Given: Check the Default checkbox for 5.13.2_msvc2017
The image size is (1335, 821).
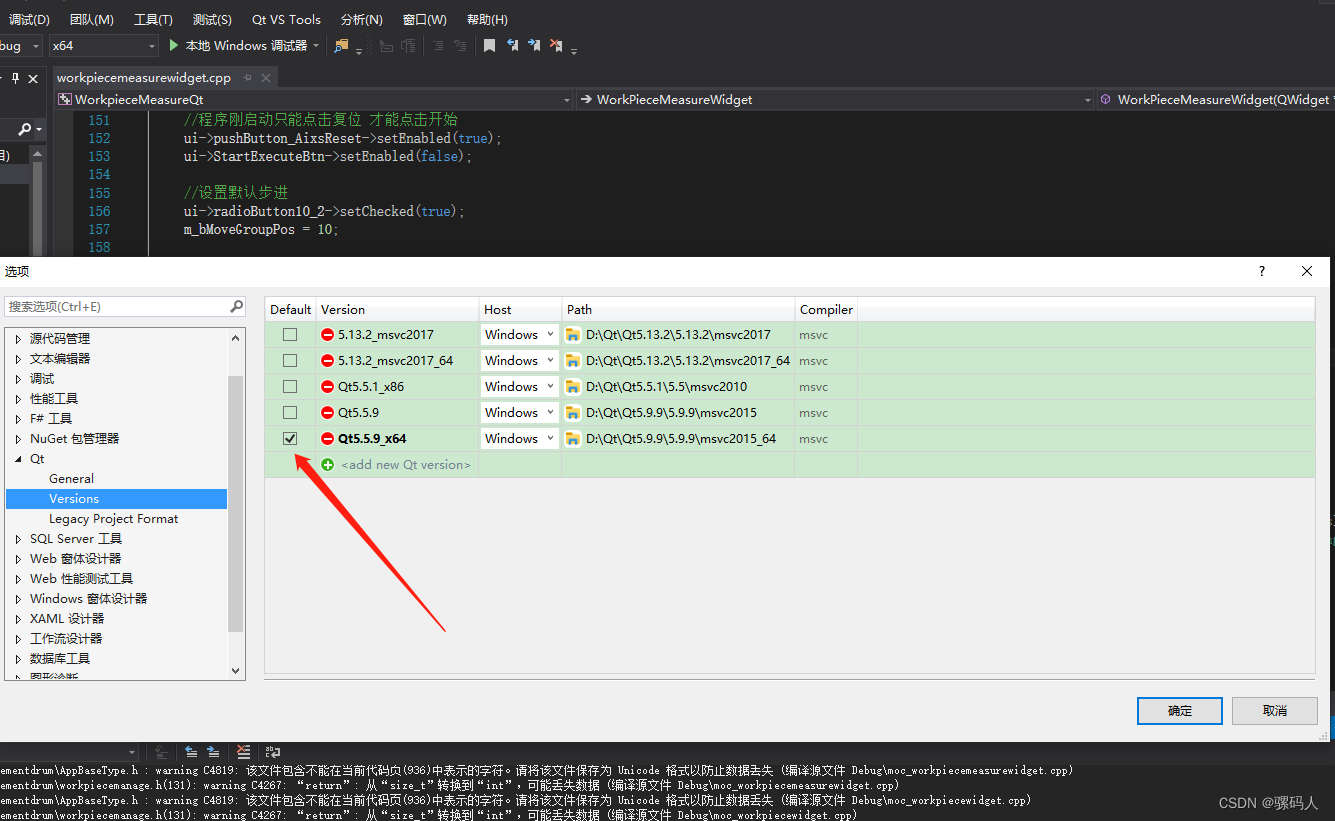Looking at the screenshot, I should tap(290, 334).
